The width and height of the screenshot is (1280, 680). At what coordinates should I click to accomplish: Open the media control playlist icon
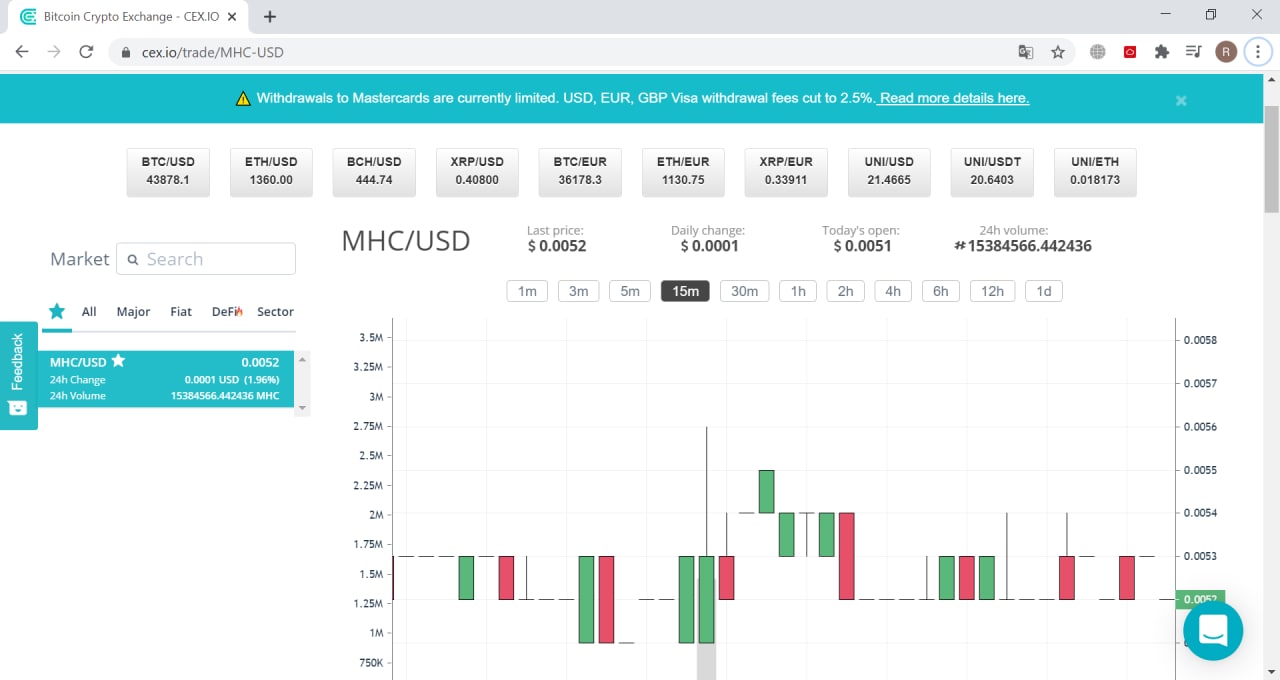(1193, 52)
